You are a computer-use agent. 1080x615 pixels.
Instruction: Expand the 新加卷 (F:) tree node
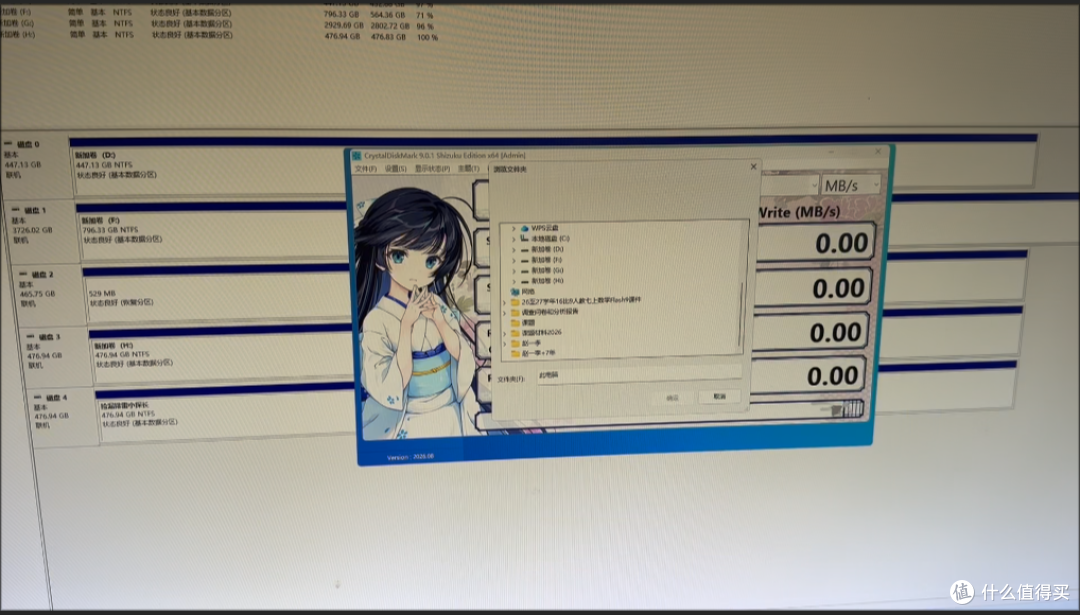click(x=513, y=260)
